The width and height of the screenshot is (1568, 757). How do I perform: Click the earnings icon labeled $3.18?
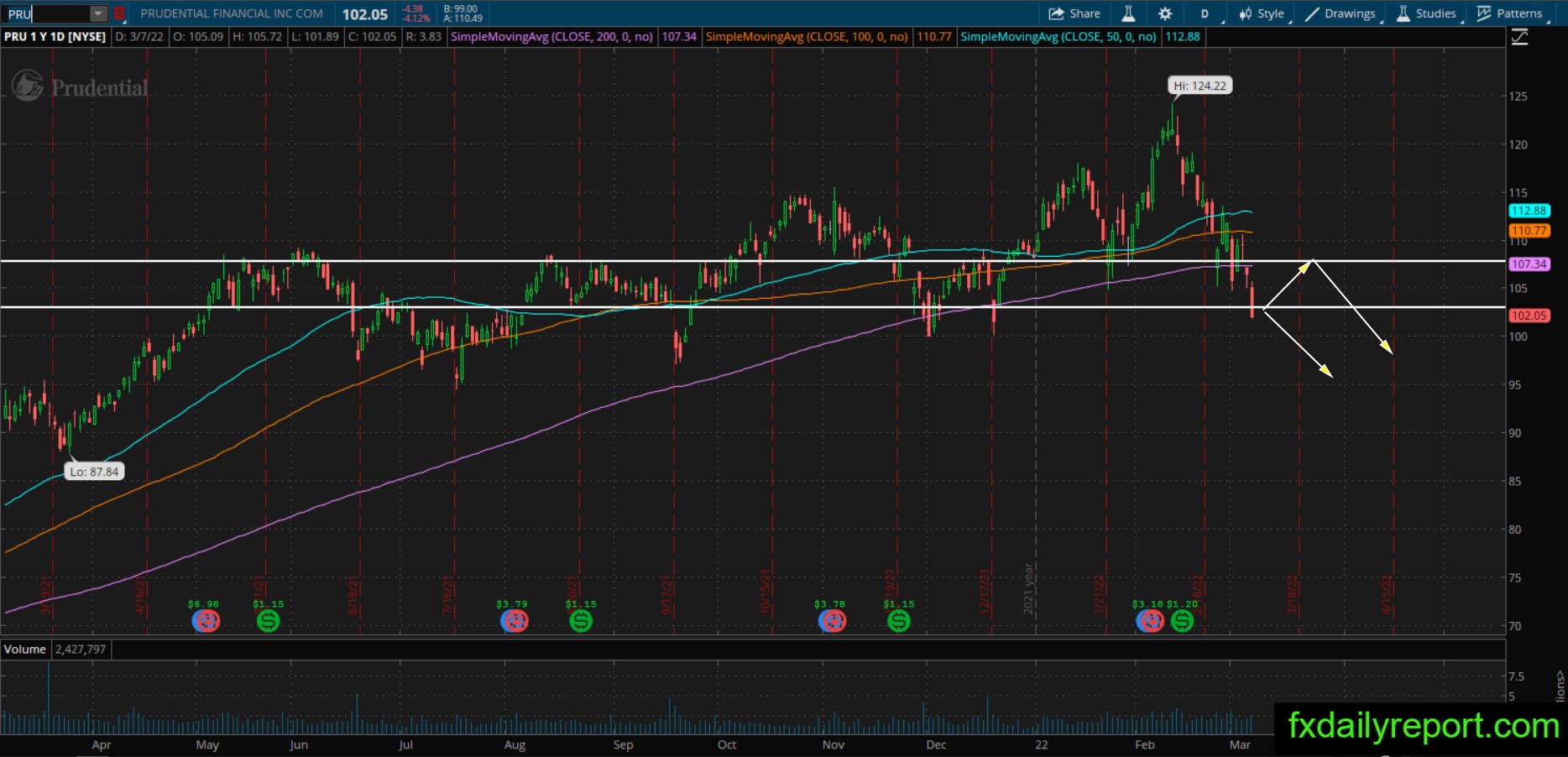pos(1150,621)
